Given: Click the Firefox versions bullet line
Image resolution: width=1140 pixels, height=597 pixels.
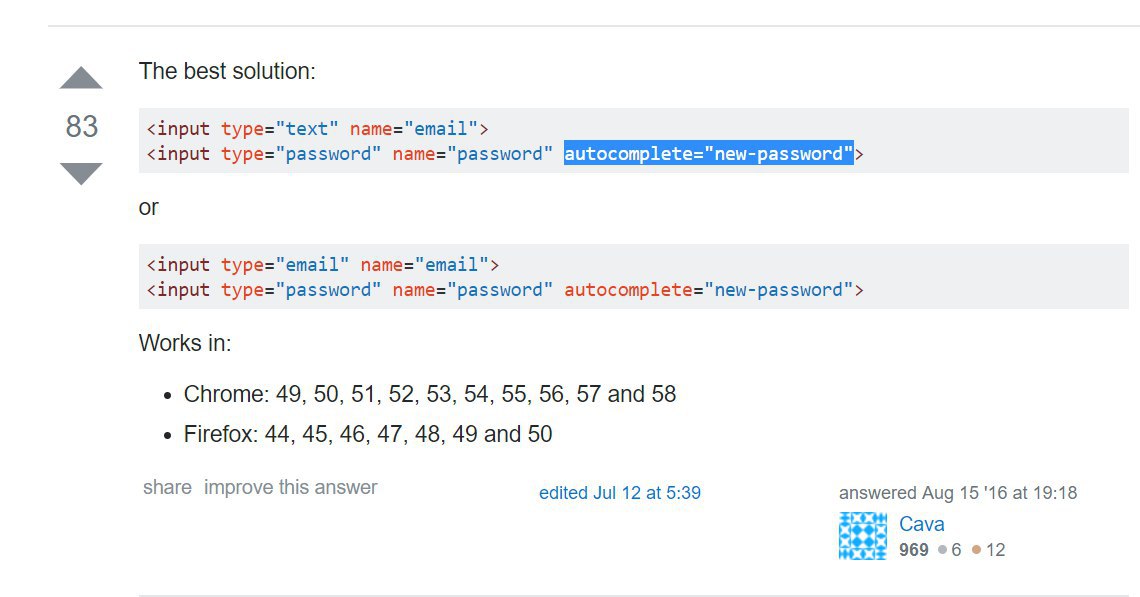Looking at the screenshot, I should 368,434.
